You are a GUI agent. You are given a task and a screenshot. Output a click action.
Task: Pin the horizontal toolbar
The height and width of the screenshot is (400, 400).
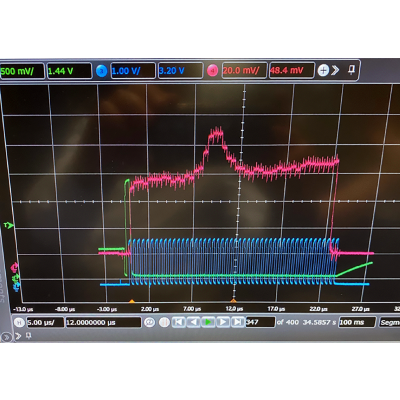click(29, 336)
